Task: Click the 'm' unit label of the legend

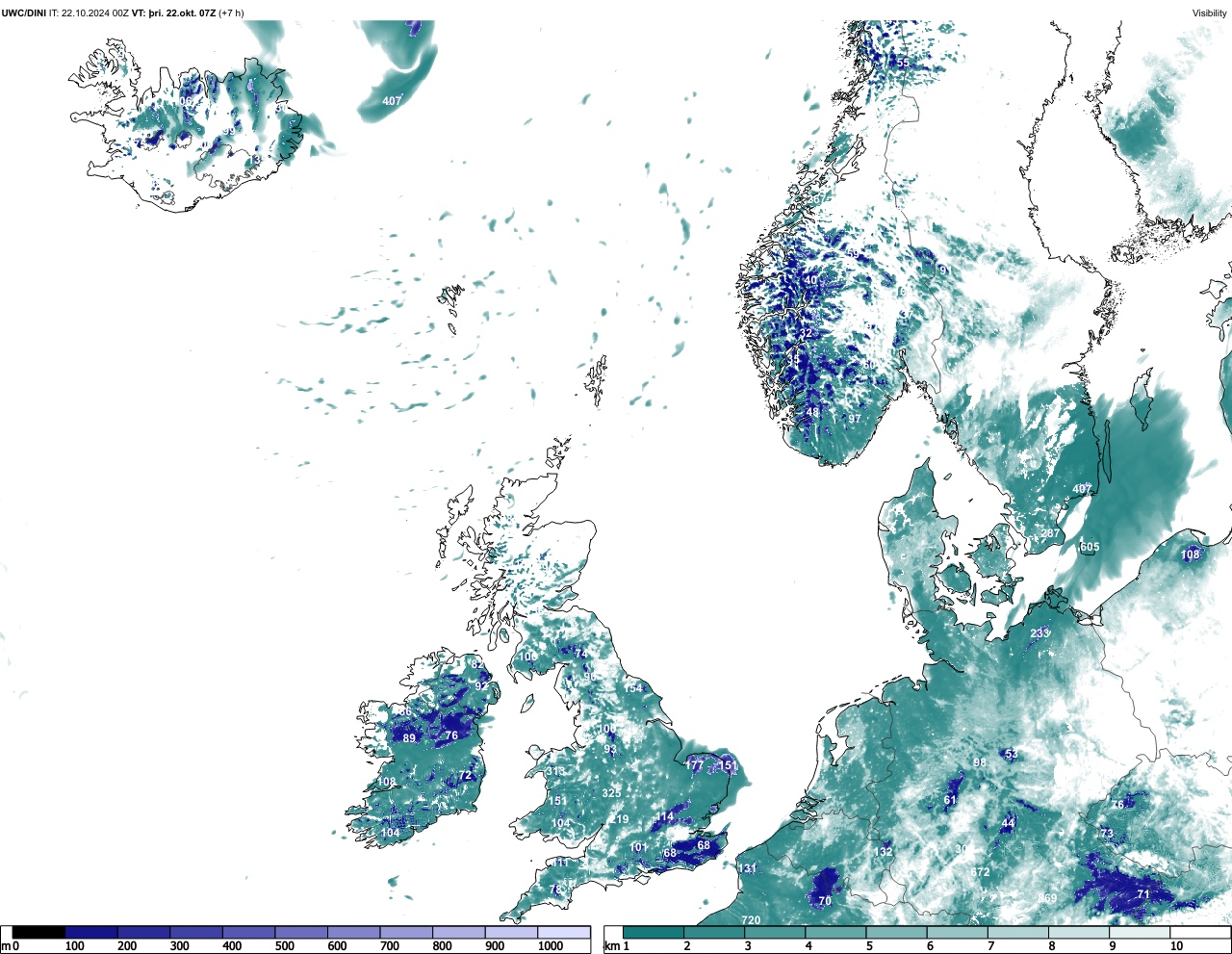Action: tap(5, 946)
